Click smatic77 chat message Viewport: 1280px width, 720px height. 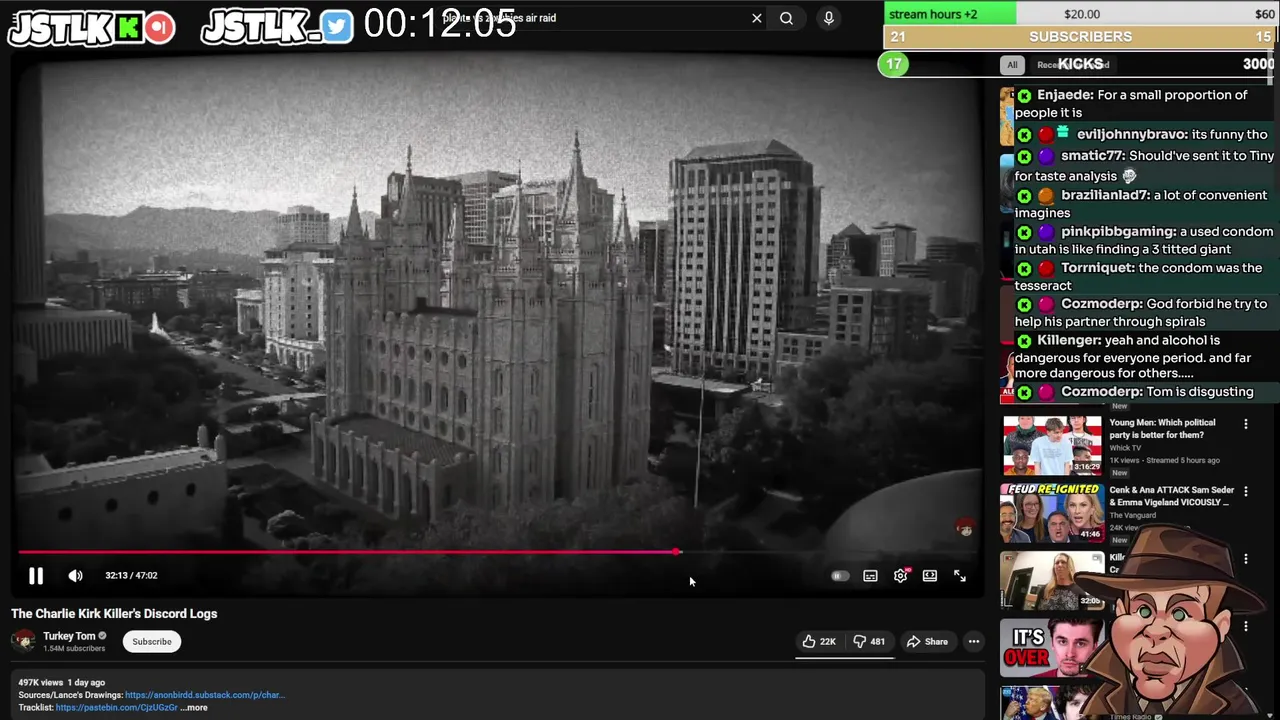point(1145,166)
